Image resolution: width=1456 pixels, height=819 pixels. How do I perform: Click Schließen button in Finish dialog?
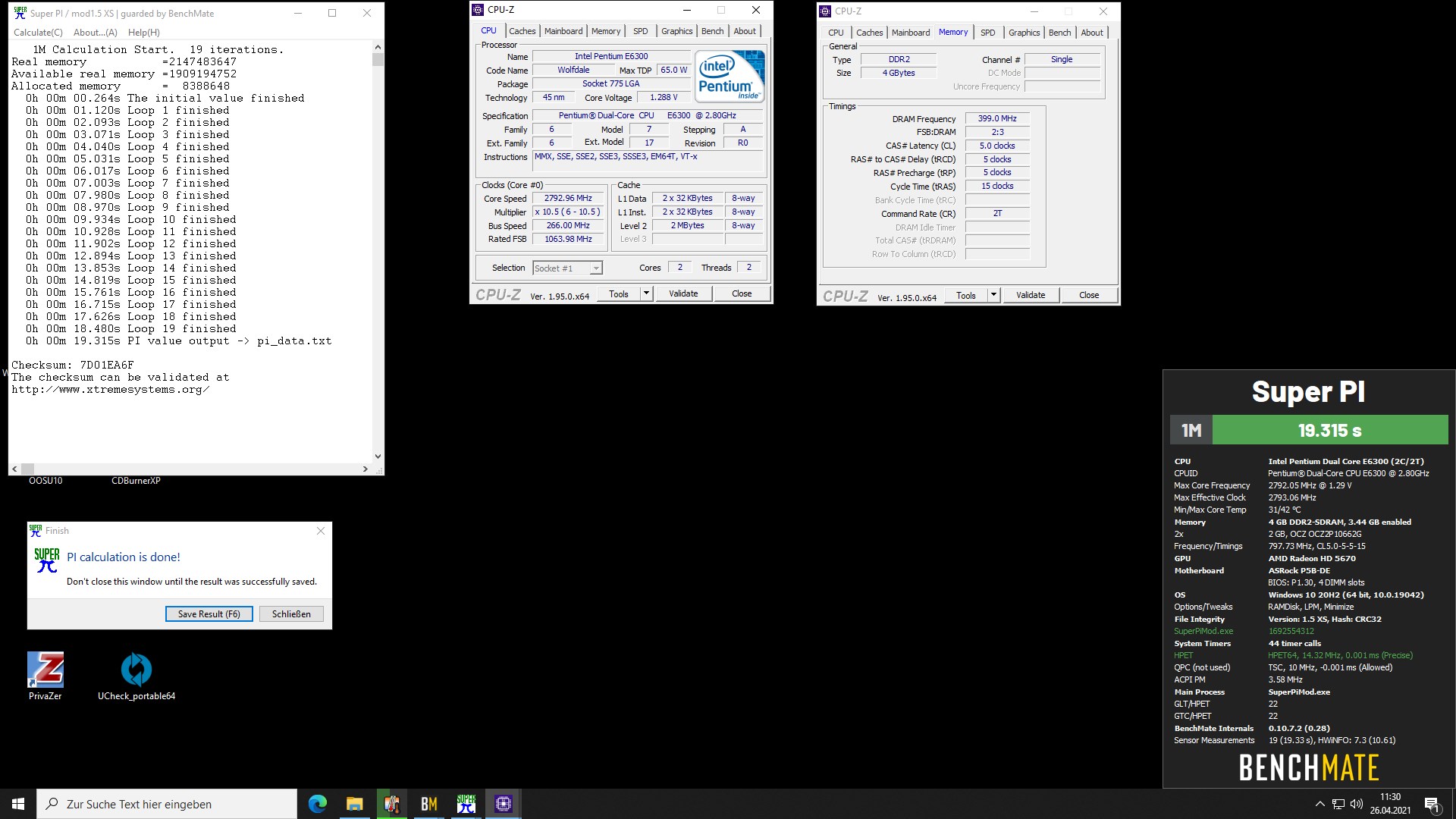click(x=291, y=614)
